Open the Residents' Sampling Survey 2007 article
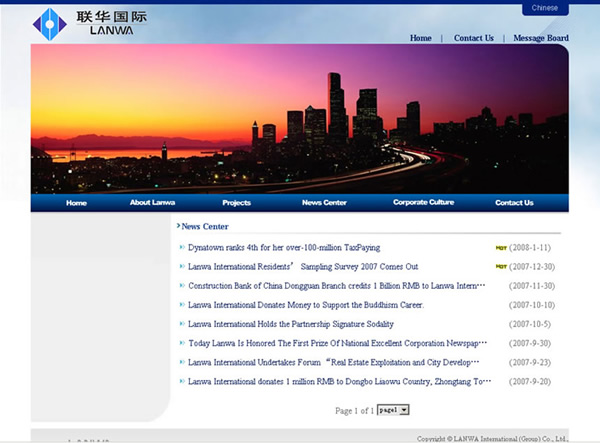 click(303, 267)
